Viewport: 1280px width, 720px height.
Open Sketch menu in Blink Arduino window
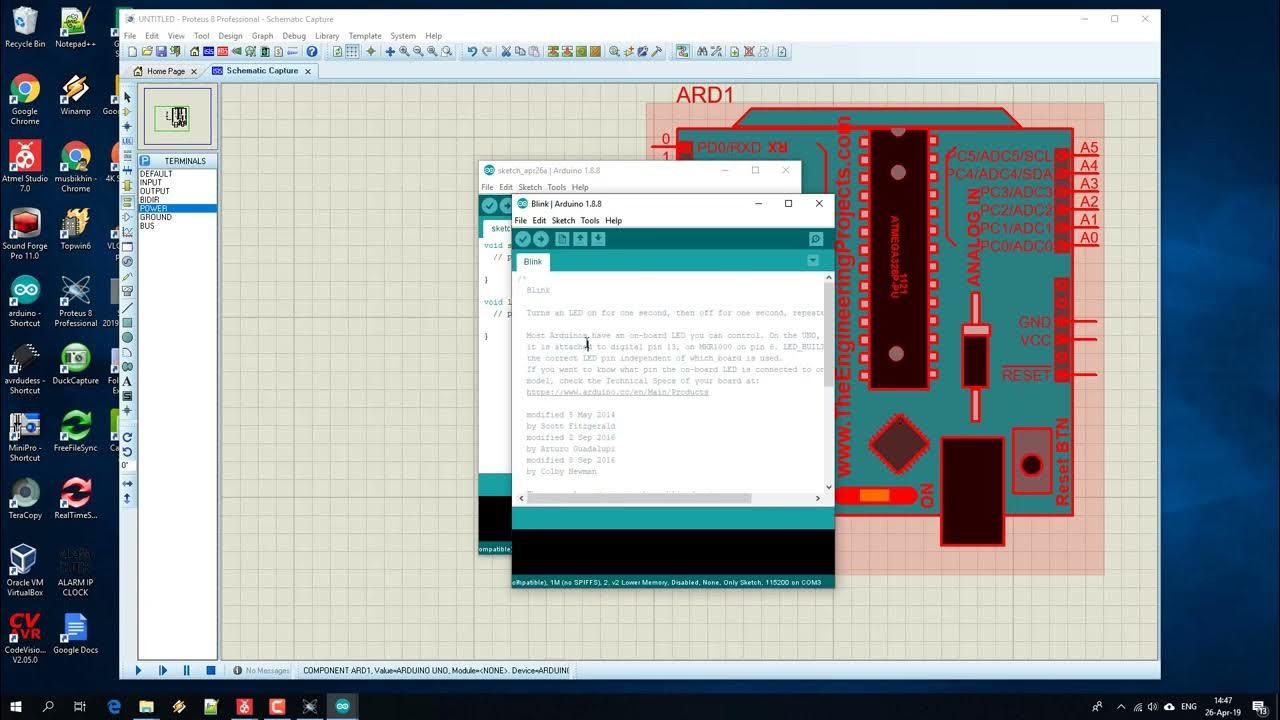(564, 220)
